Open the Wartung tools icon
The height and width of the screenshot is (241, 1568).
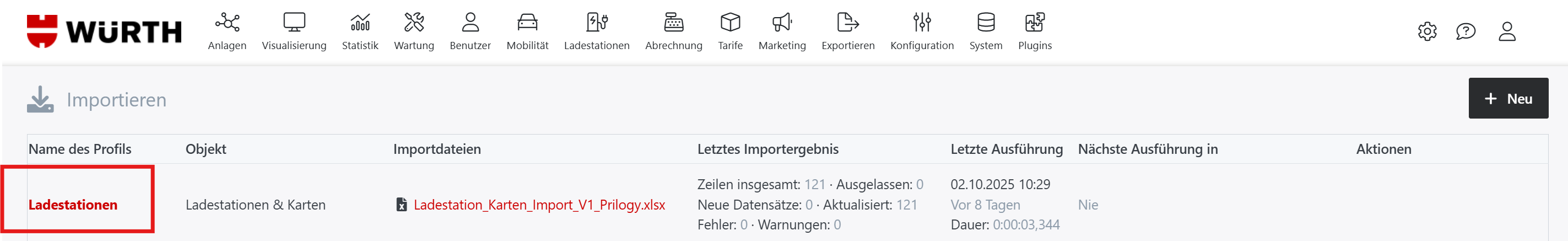[x=414, y=23]
